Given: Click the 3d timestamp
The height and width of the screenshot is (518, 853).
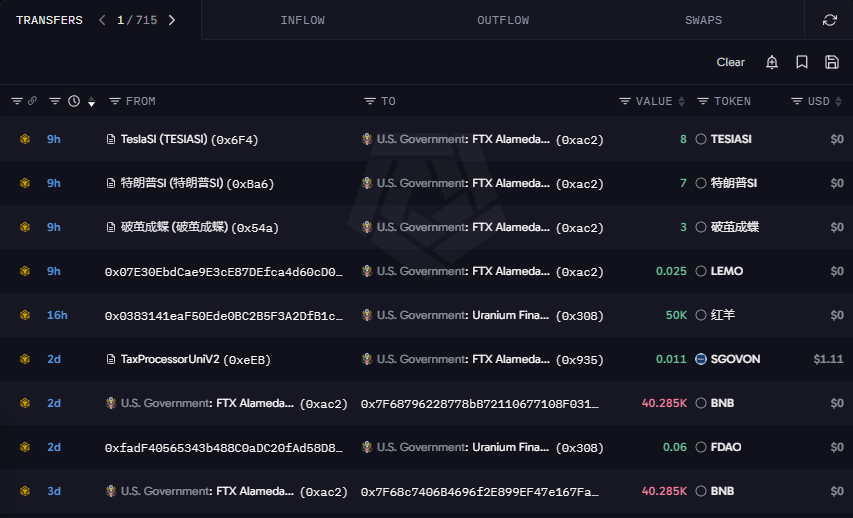Looking at the screenshot, I should click(x=54, y=491).
